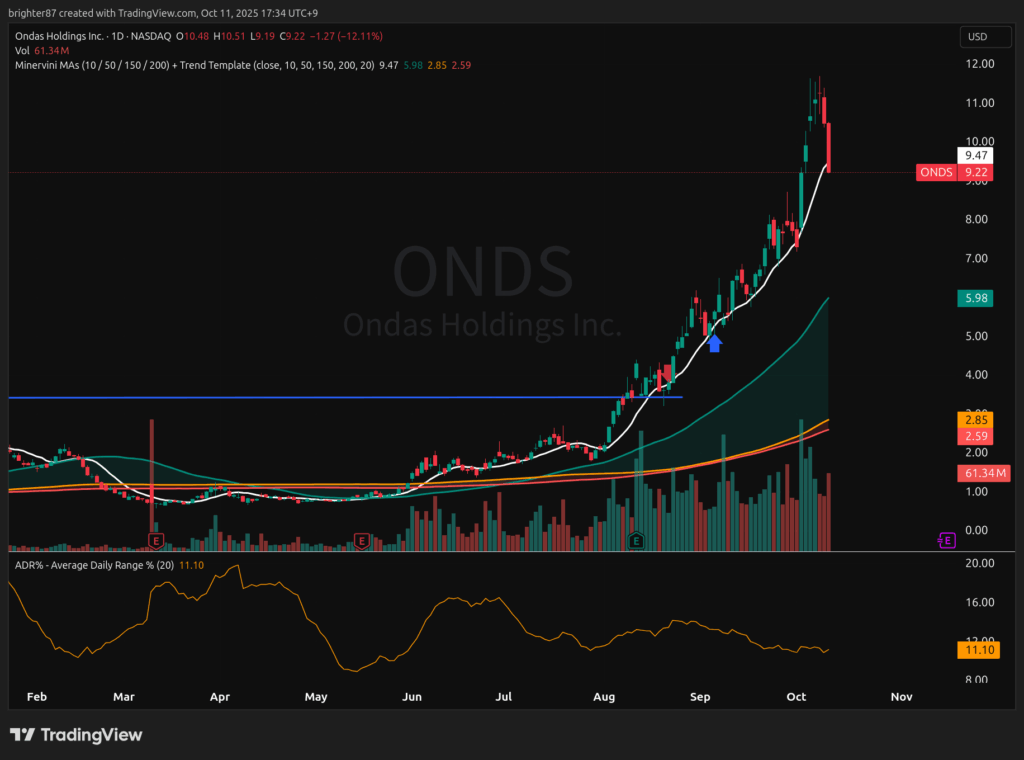Click the purple upcoming earnings E marker
The image size is (1024, 760).
947,540
